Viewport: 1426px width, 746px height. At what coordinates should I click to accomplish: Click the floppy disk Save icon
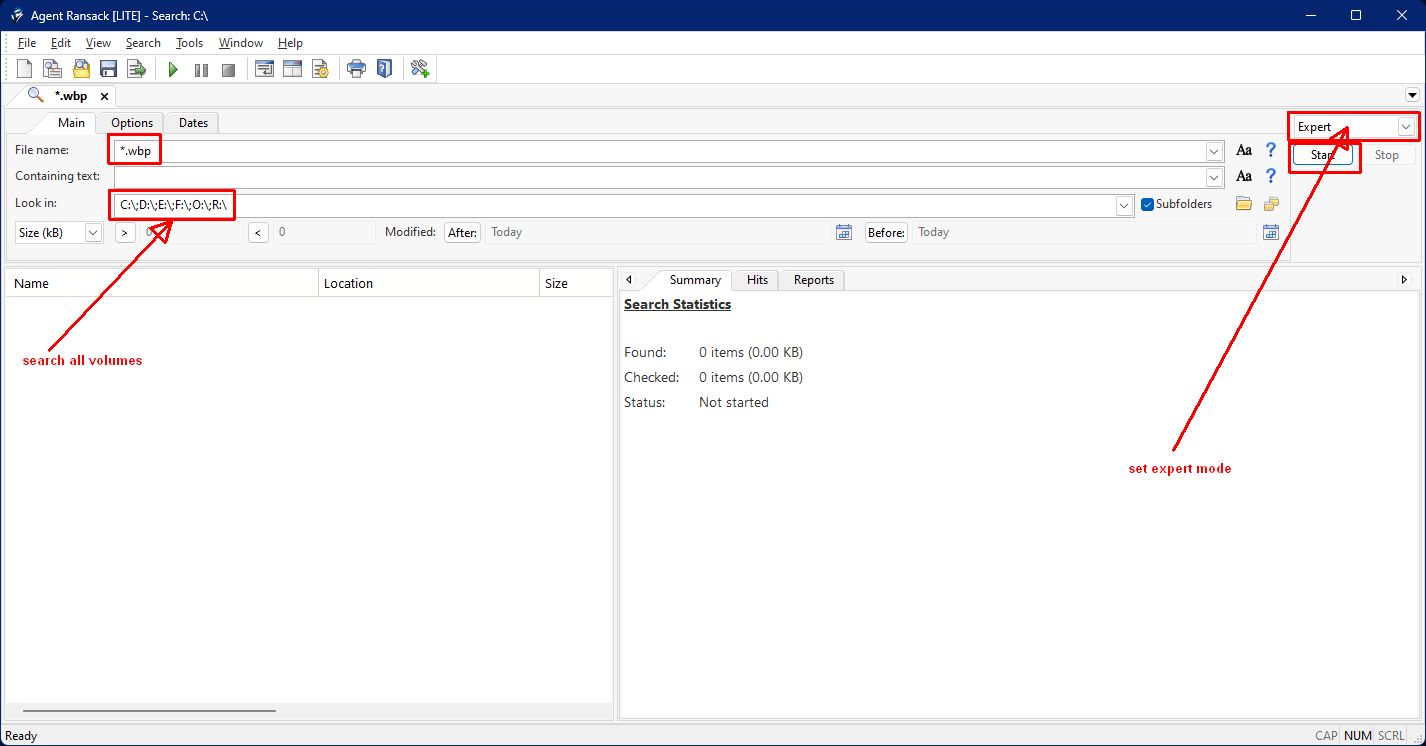[108, 69]
